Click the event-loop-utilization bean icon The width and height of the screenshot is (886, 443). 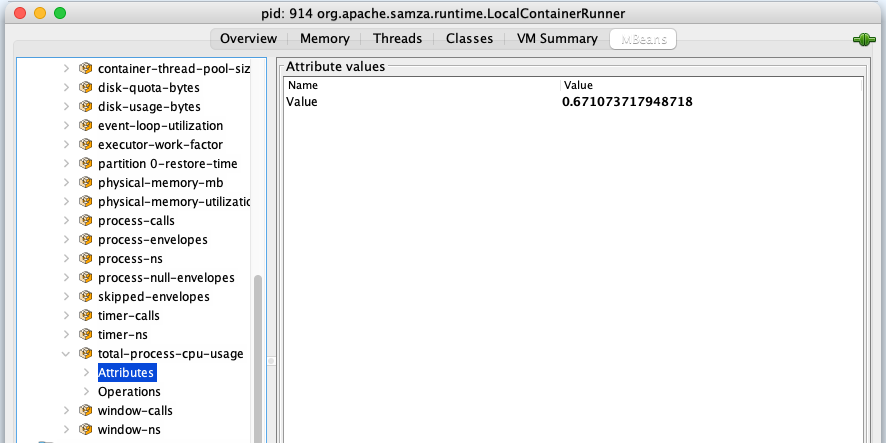(x=85, y=125)
